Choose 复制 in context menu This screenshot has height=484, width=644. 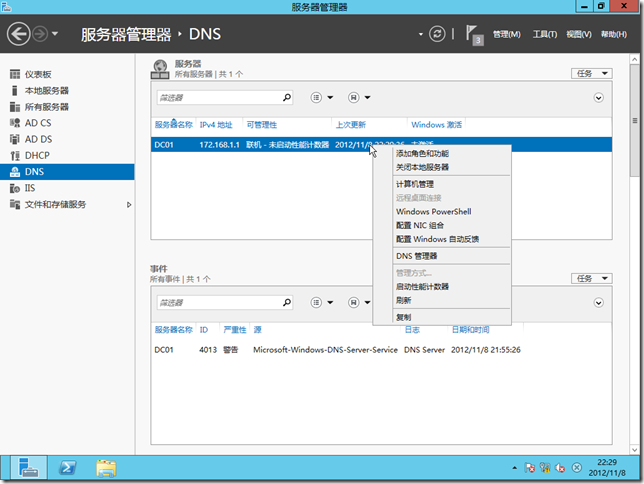pyautogui.click(x=442, y=317)
